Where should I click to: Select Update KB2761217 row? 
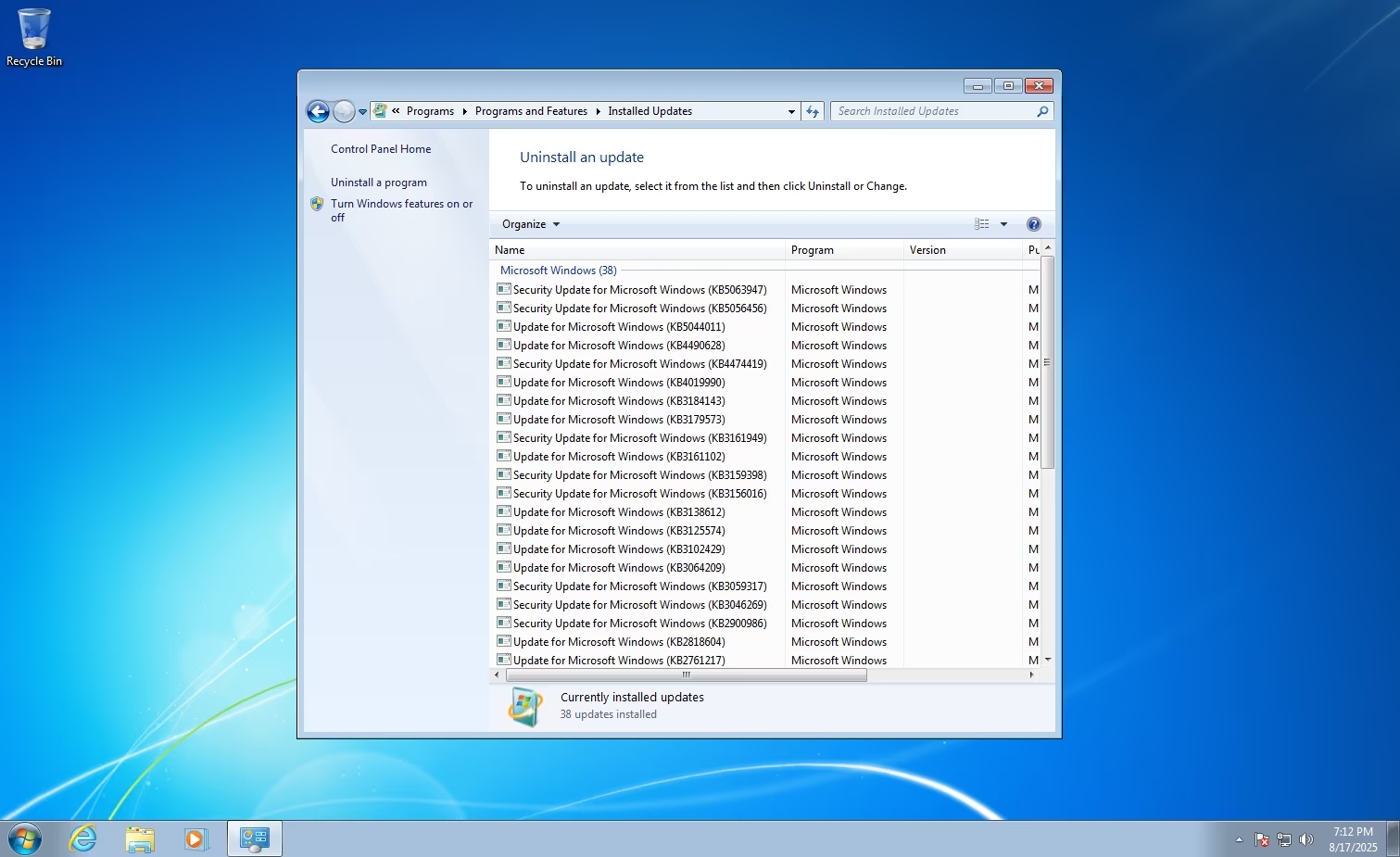click(x=765, y=661)
